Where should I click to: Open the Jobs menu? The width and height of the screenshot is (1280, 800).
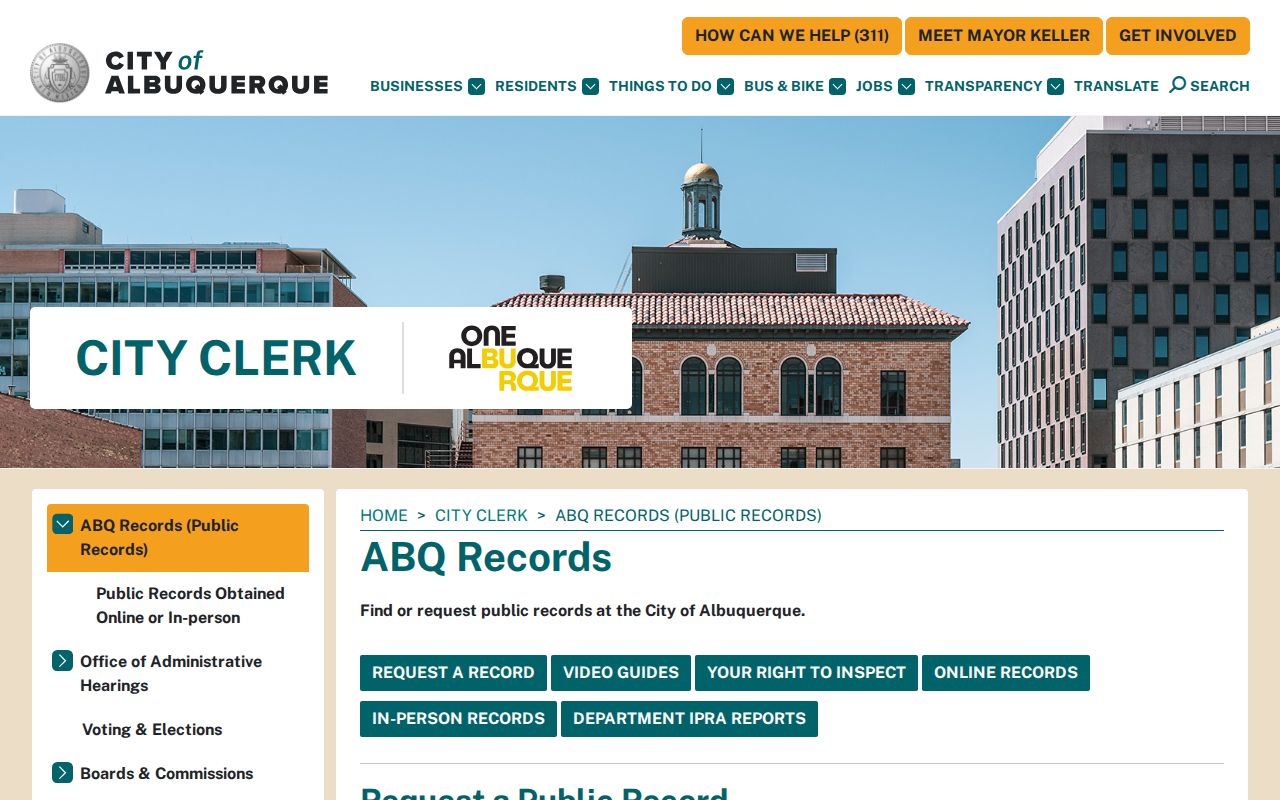[874, 86]
